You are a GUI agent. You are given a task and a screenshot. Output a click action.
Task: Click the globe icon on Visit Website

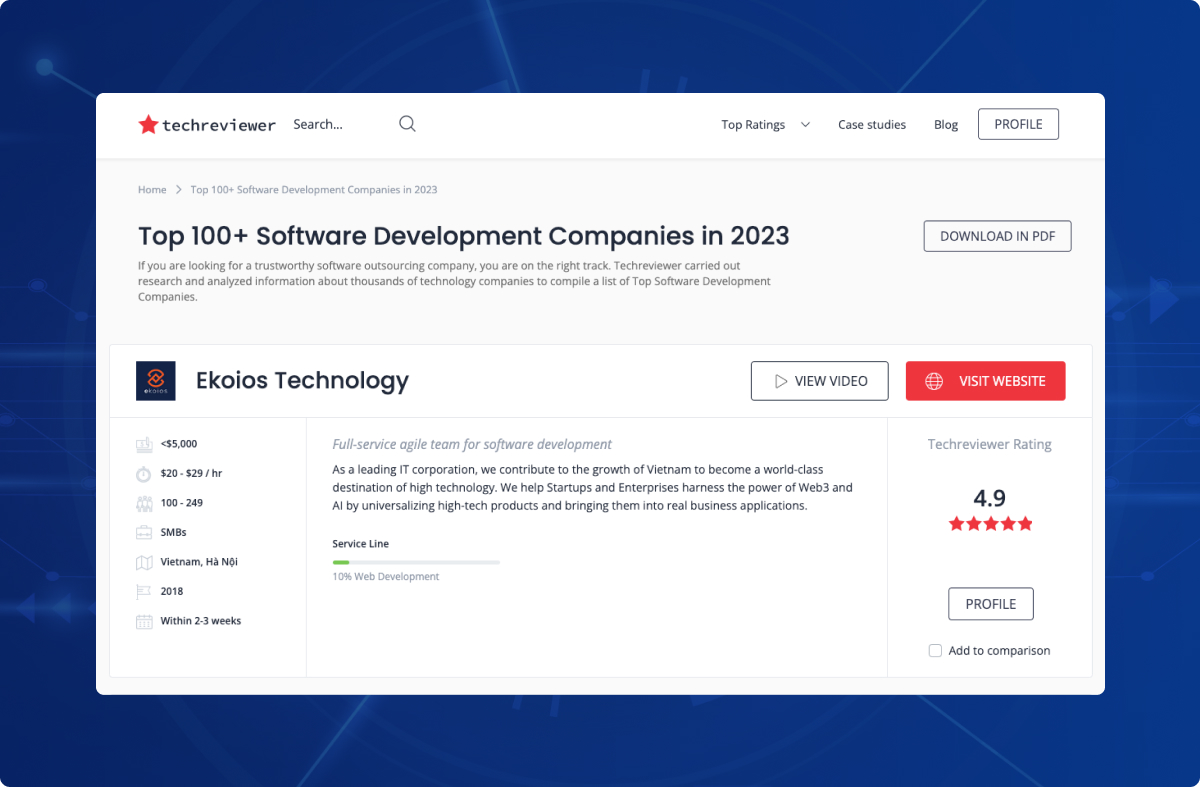click(x=934, y=381)
